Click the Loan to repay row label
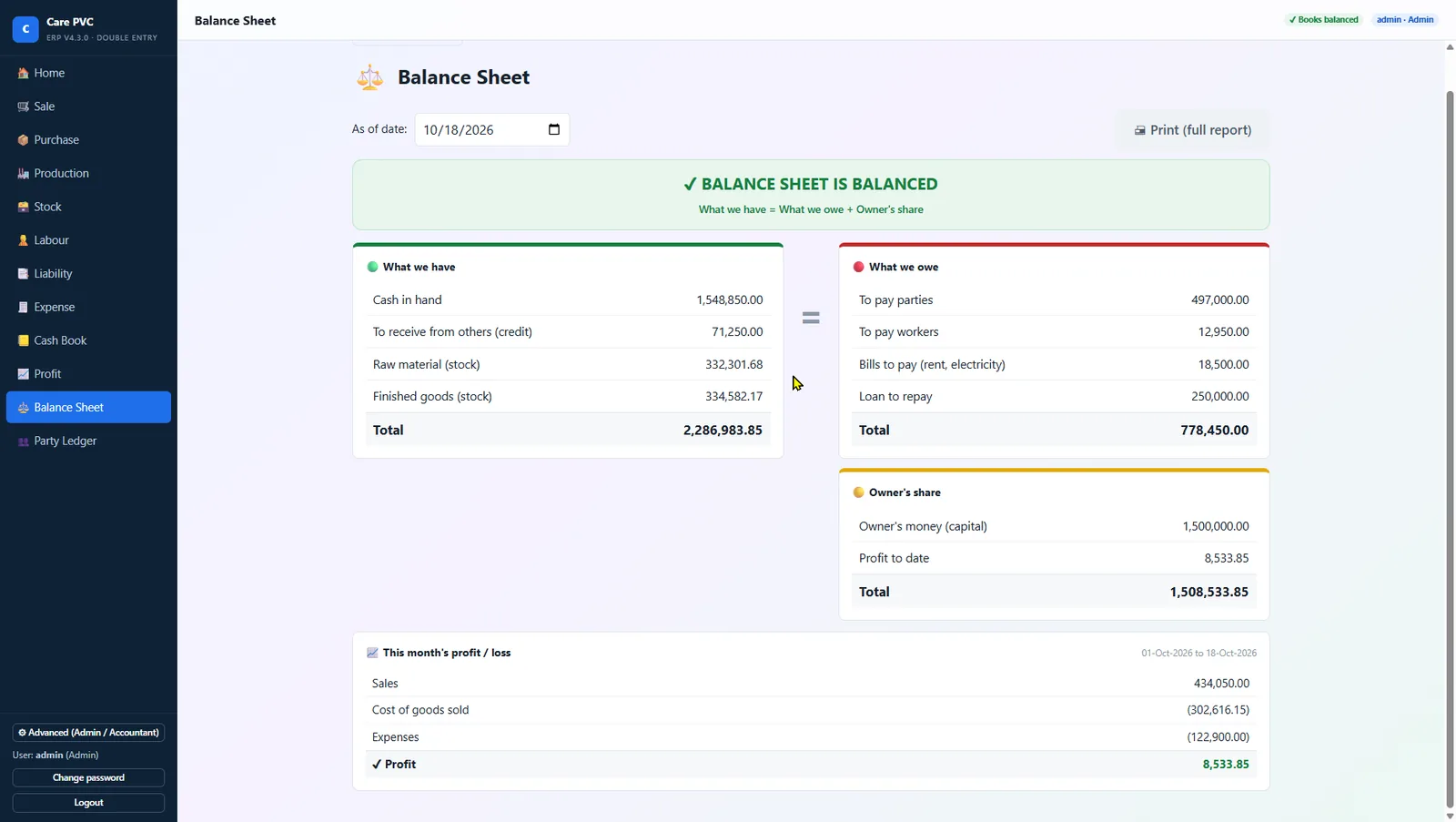This screenshot has width=1456, height=822. (x=895, y=396)
